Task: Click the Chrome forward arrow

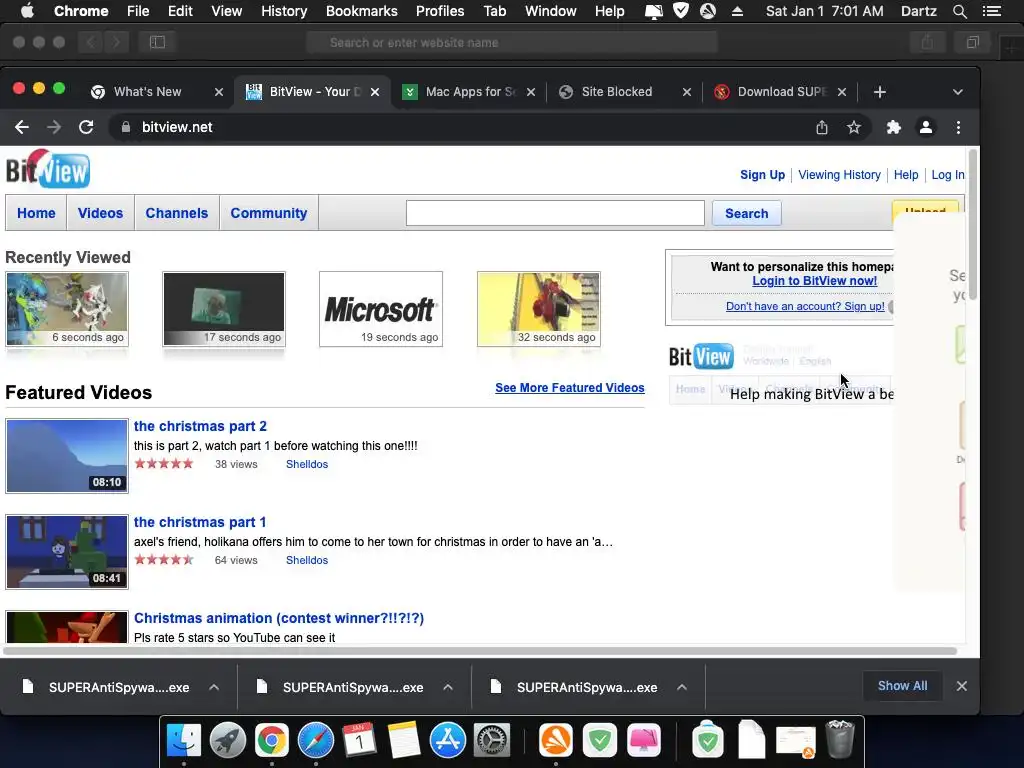Action: 54,127
